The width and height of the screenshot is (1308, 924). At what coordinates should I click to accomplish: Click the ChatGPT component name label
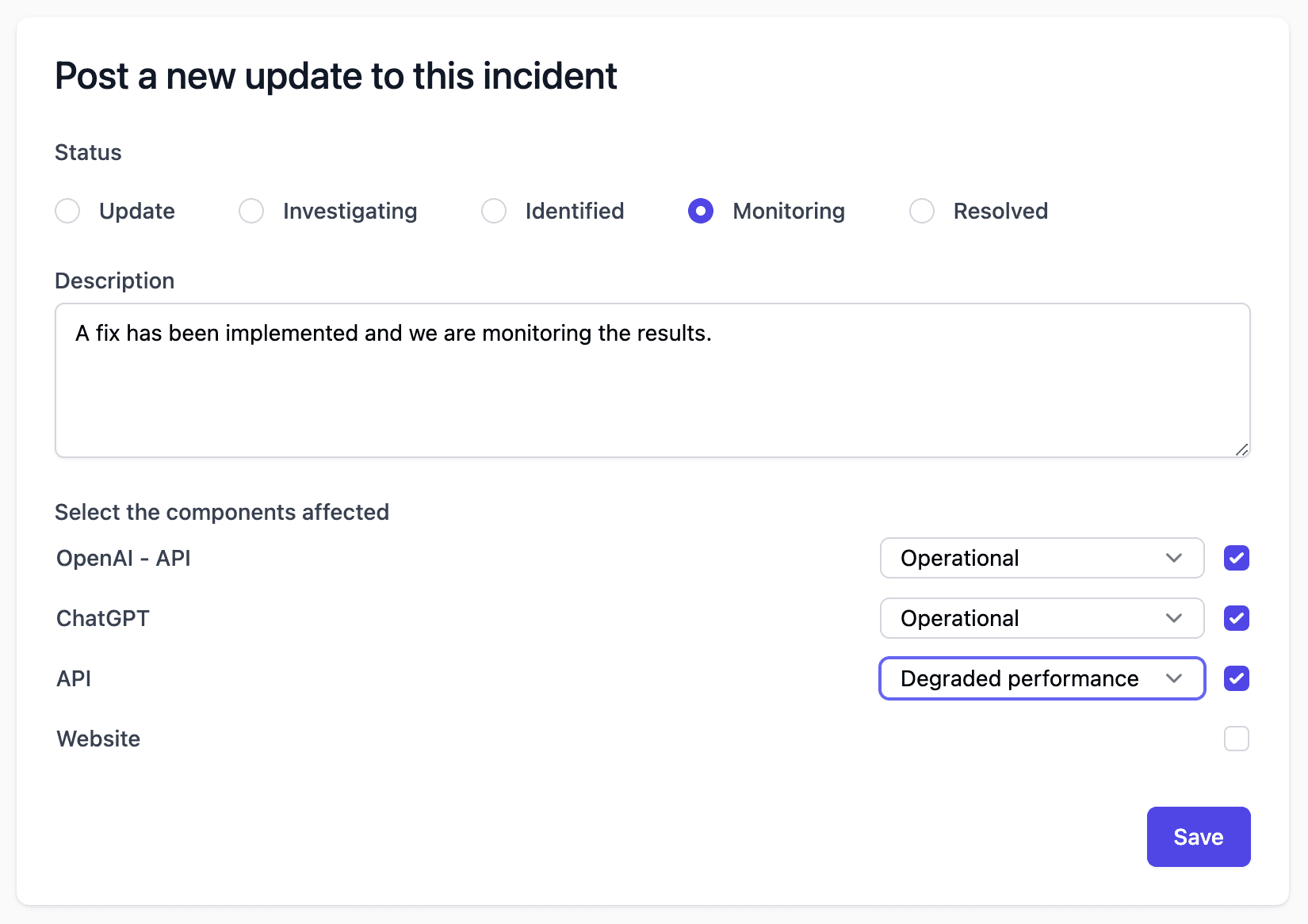[x=102, y=618]
